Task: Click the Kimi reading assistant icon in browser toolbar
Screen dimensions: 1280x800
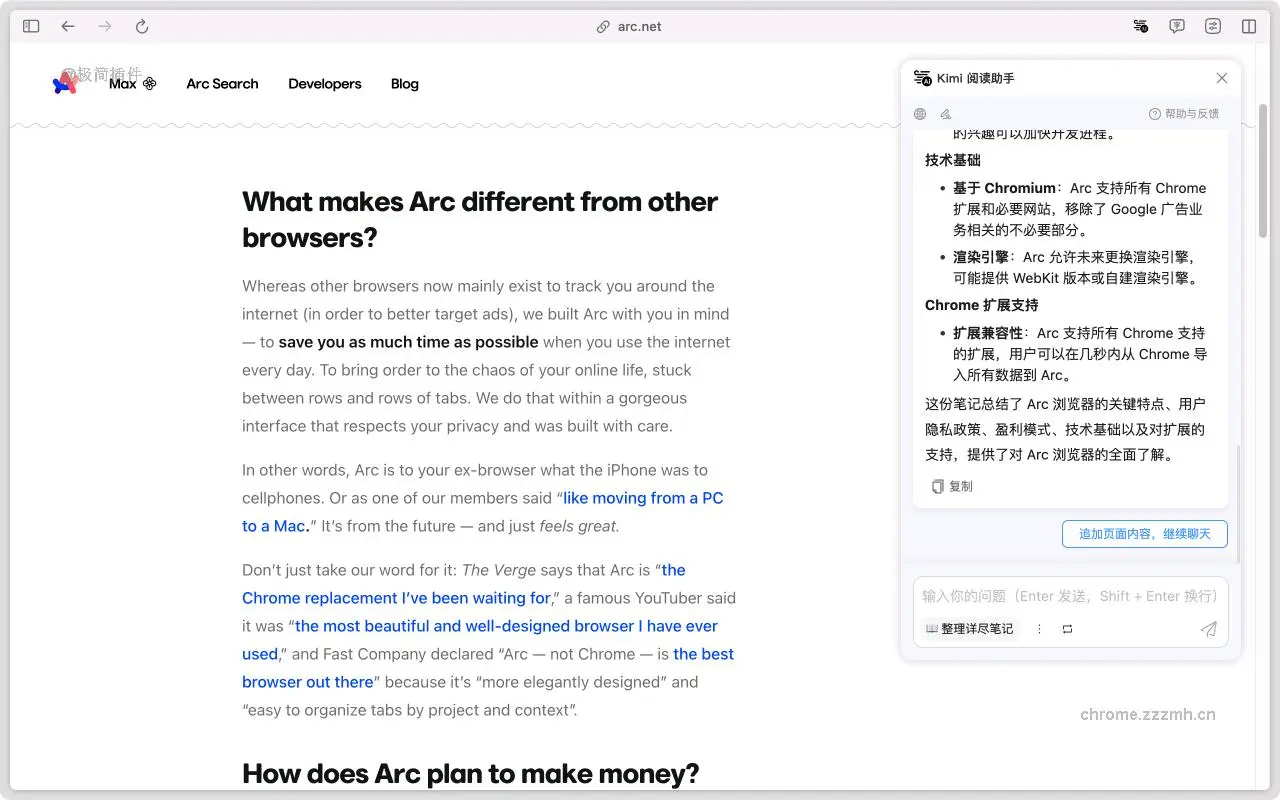Action: [x=1141, y=26]
